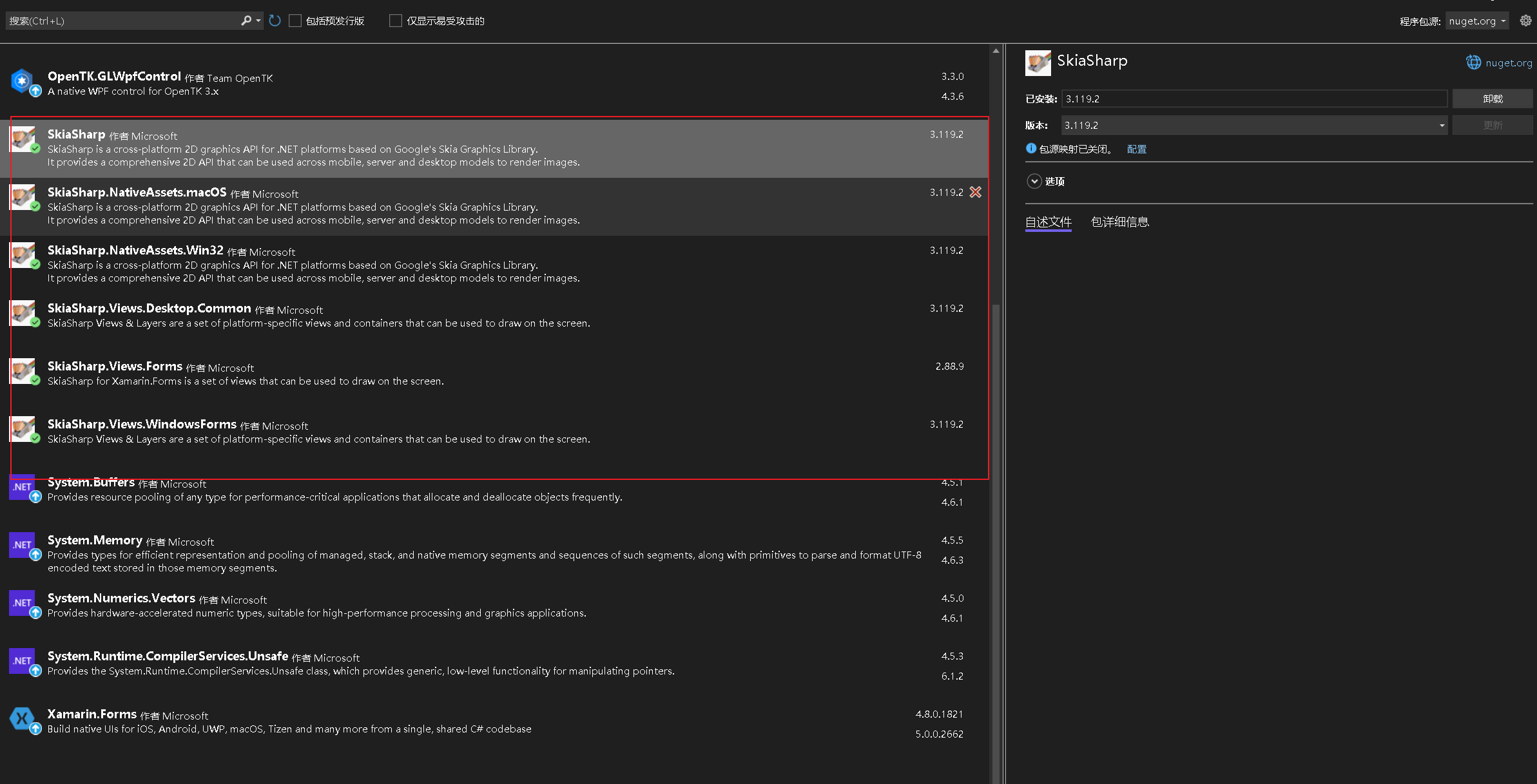Click the magnifier search icon

tap(246, 21)
